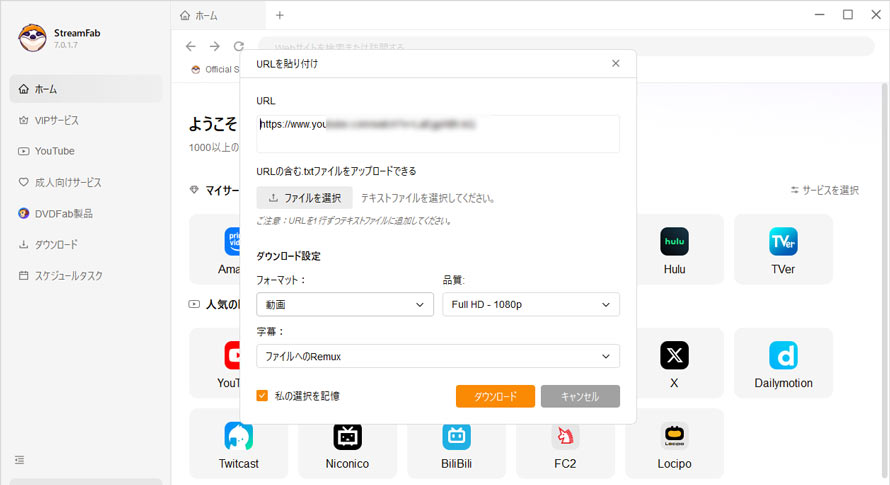Viewport: 890px width, 485px height.
Task: Click the Amazon Prime Video icon
Action: [x=232, y=242]
